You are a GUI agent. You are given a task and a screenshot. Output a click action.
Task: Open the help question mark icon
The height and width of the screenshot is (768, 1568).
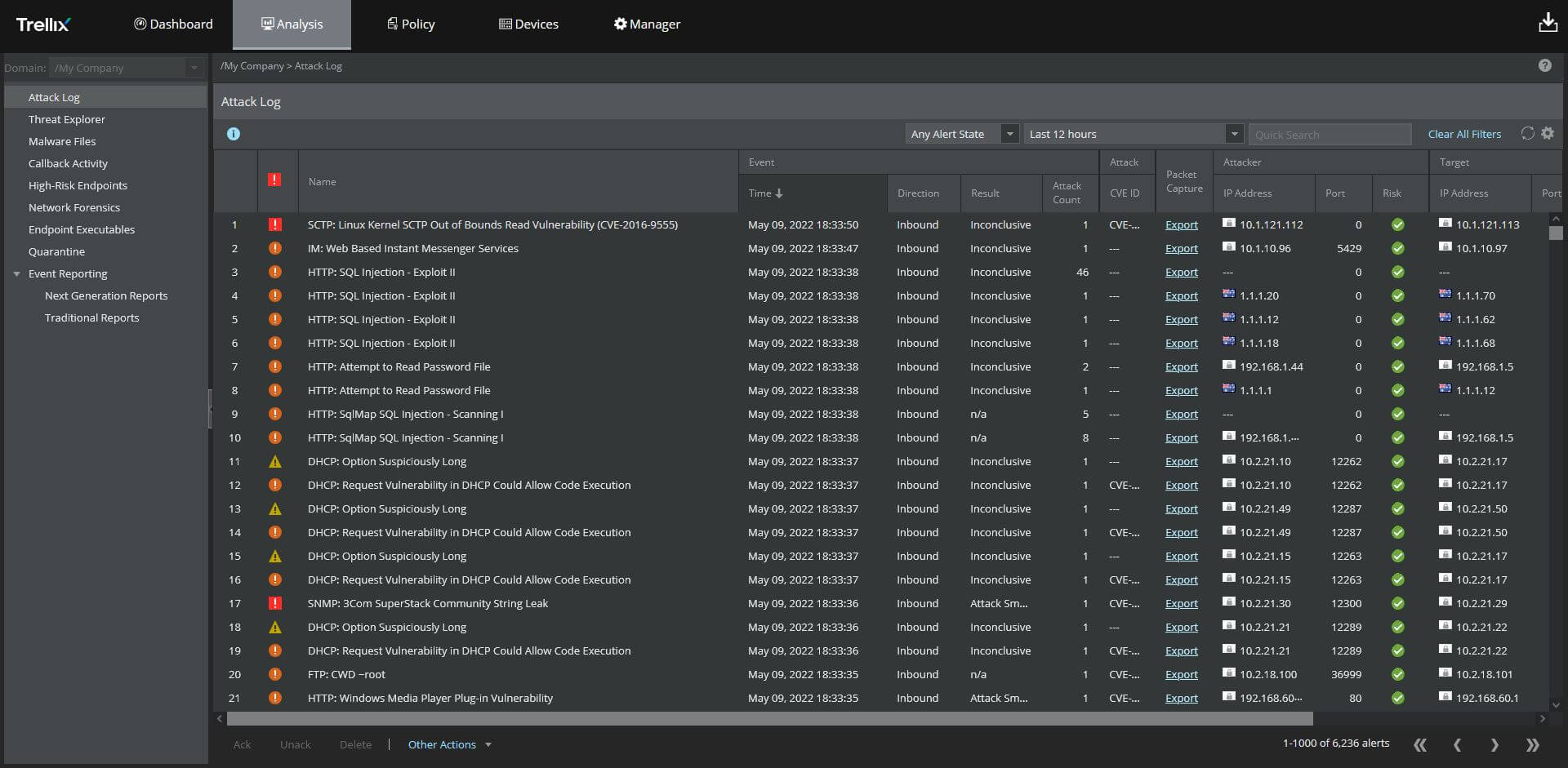(x=1544, y=65)
